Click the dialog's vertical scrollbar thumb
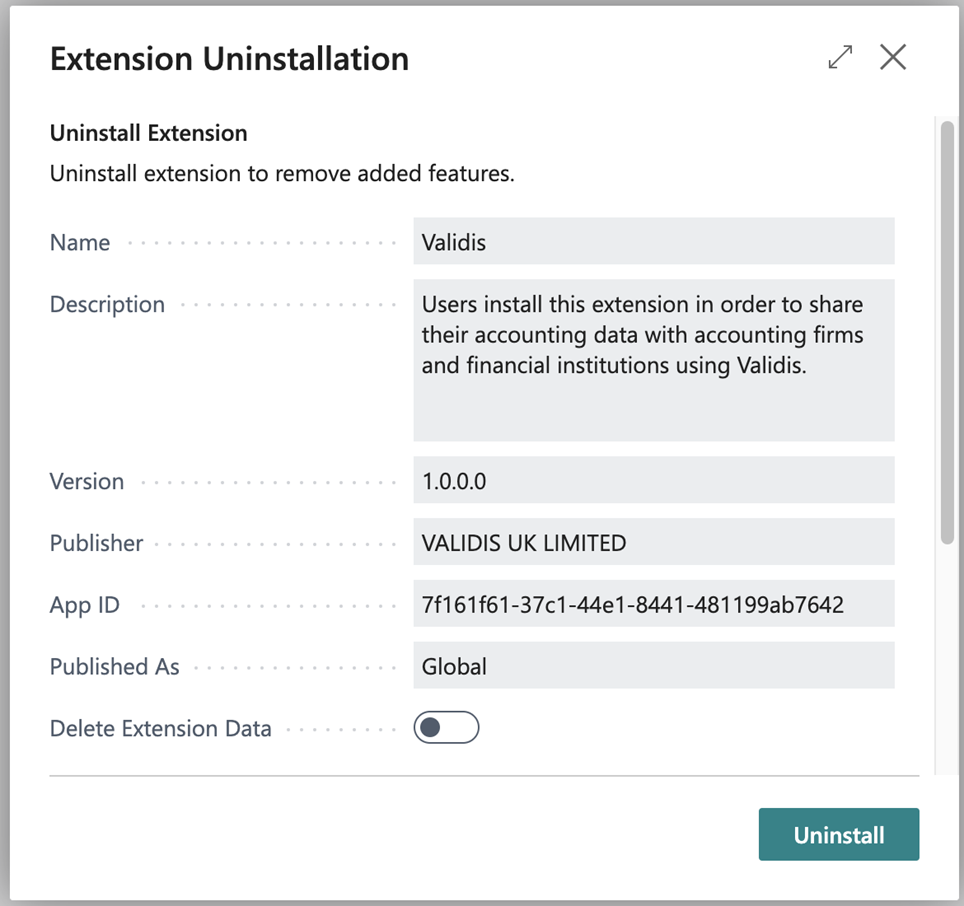The image size is (964, 906). point(947,332)
